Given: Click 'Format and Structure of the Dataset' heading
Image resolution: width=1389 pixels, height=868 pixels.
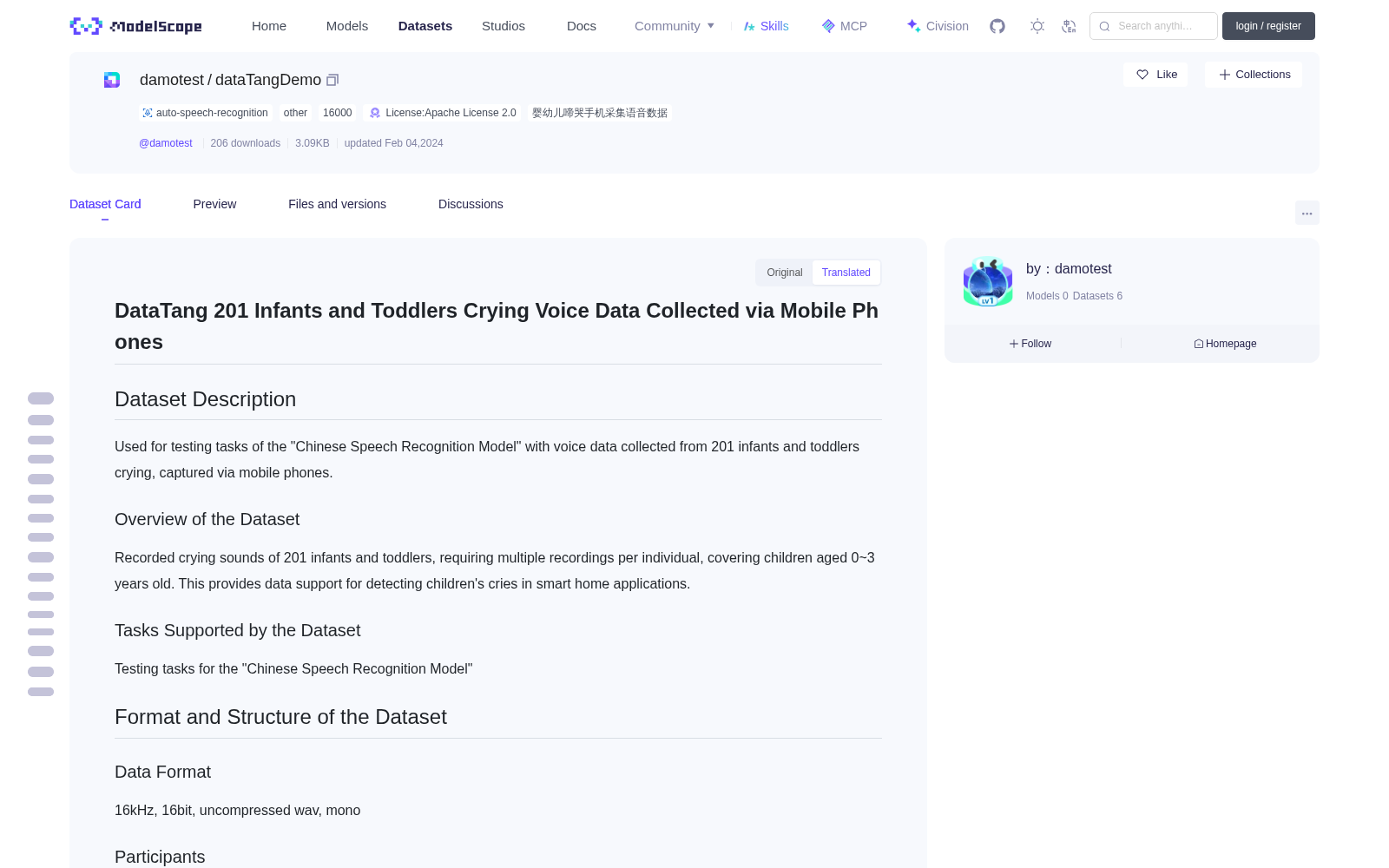Looking at the screenshot, I should pos(281,717).
